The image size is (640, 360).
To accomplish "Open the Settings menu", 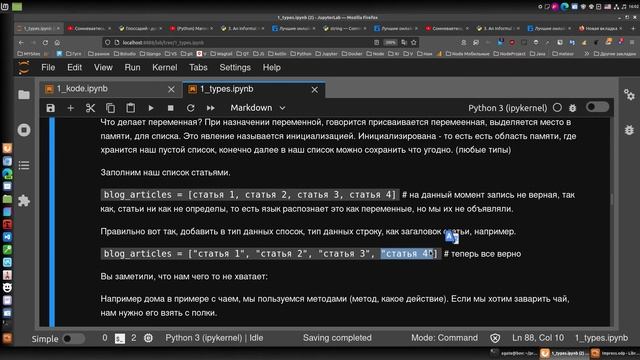I will coord(235,68).
